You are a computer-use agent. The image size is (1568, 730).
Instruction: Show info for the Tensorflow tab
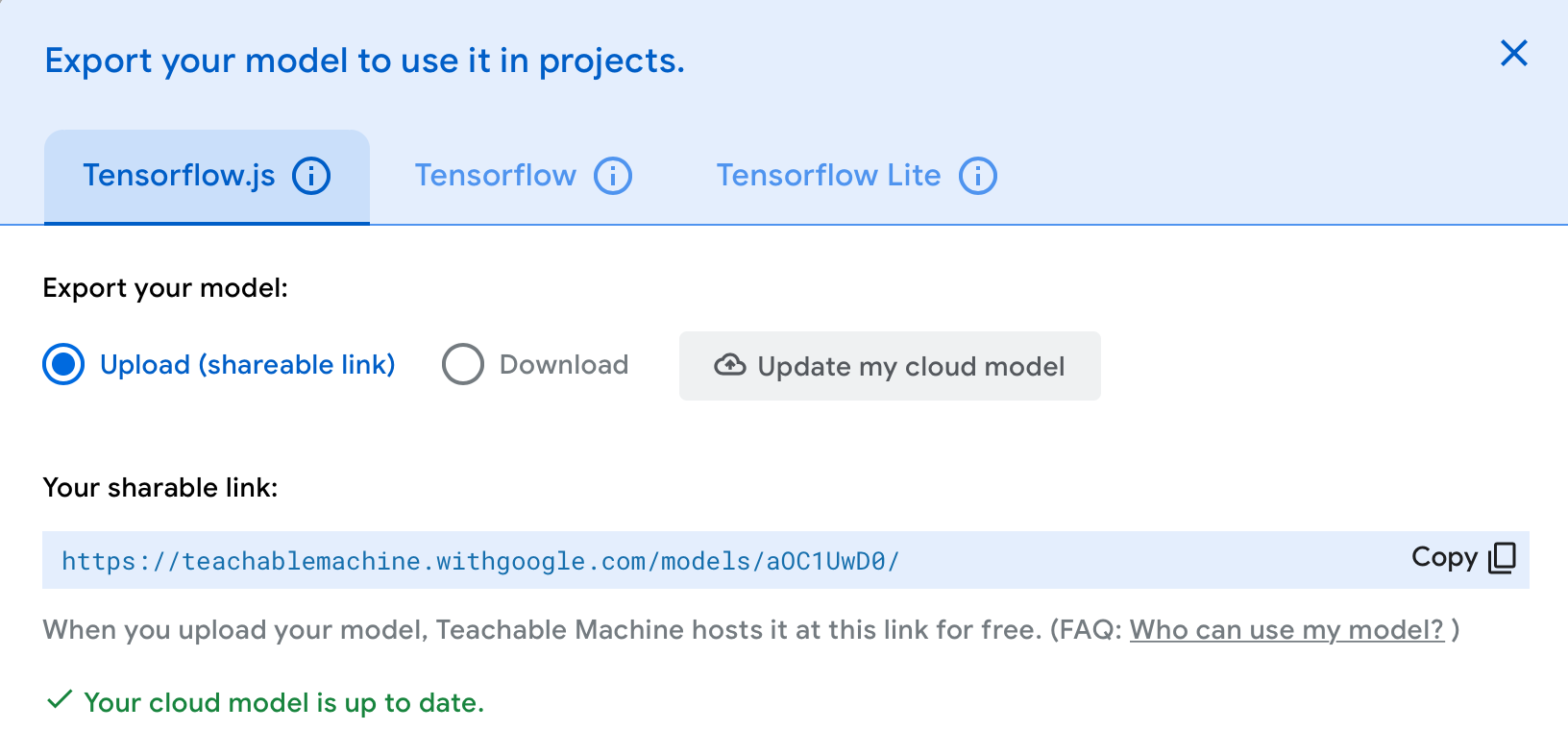tap(613, 176)
